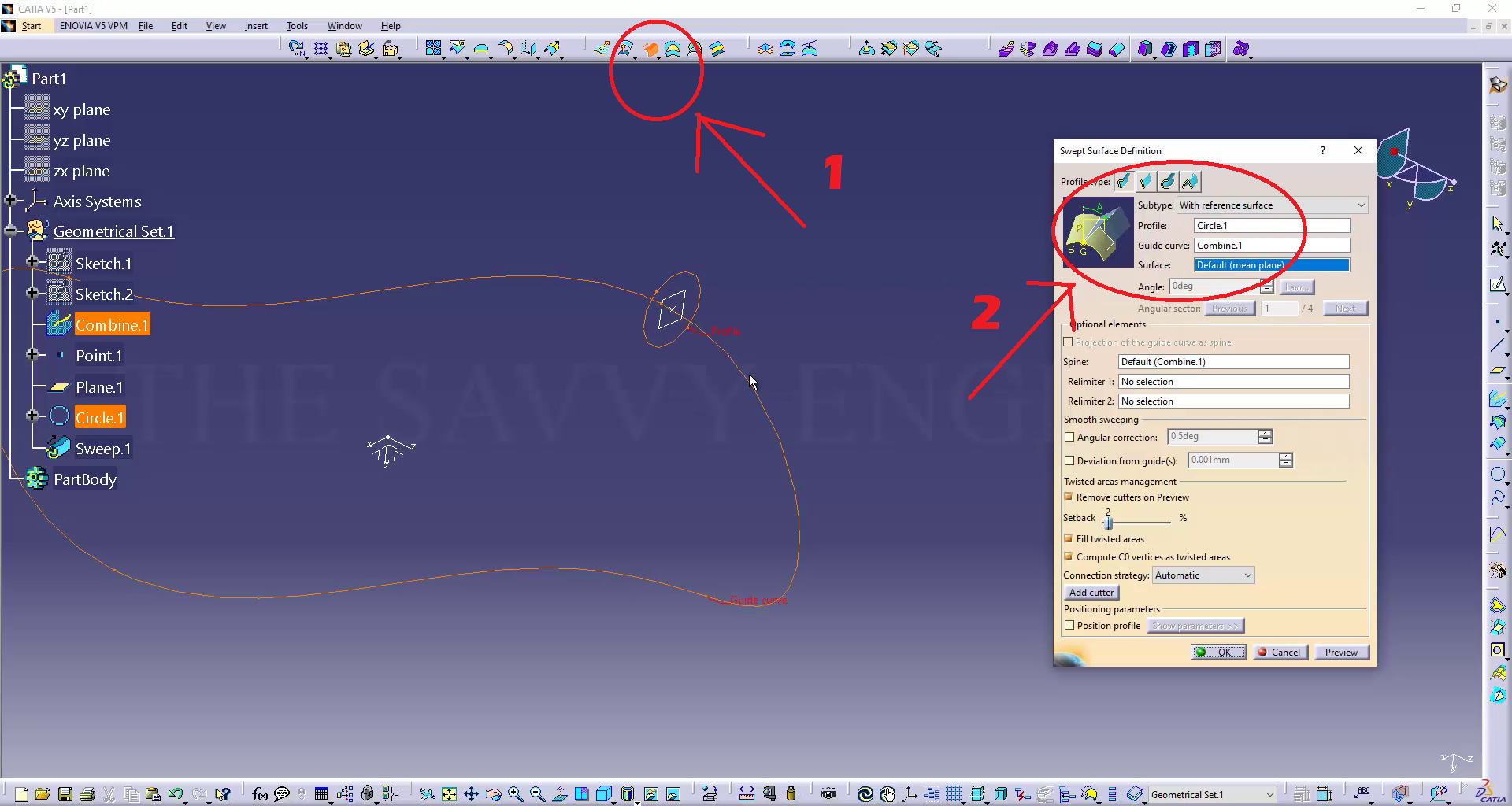Viewport: 1512px width, 806px height.
Task: Check the Position profile checkbox
Action: (x=1069, y=626)
